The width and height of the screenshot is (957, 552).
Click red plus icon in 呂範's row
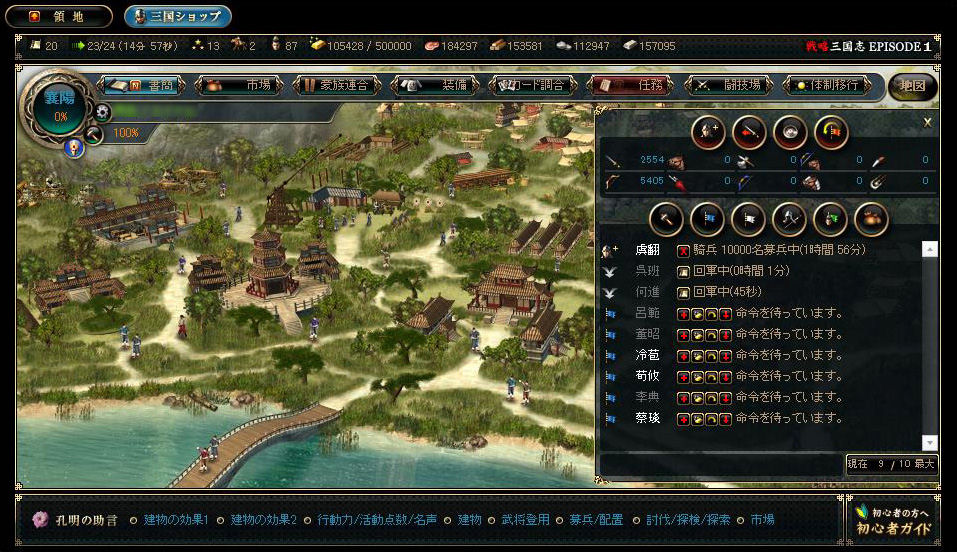(684, 314)
